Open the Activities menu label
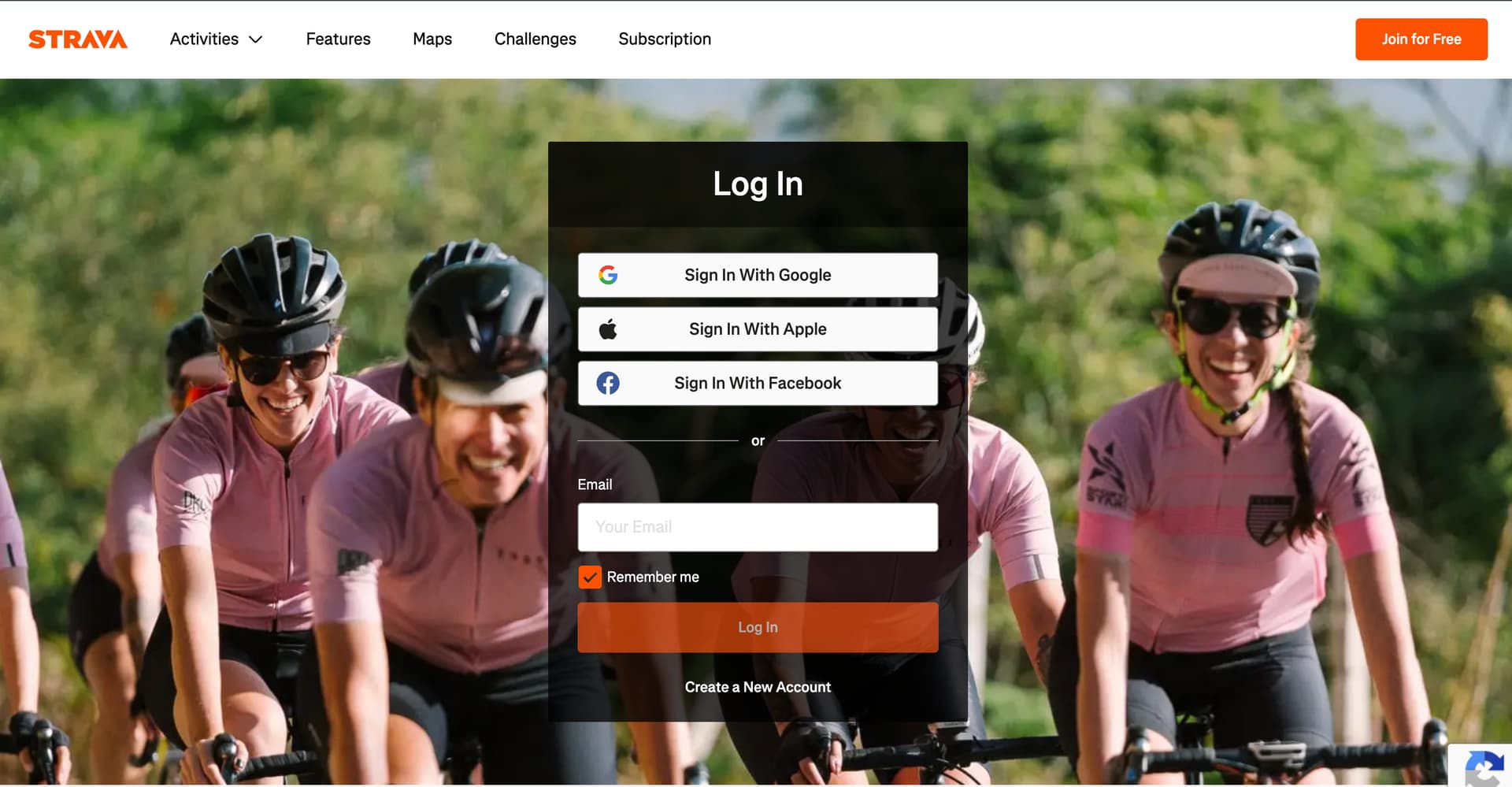The height and width of the screenshot is (787, 1512). tap(204, 39)
